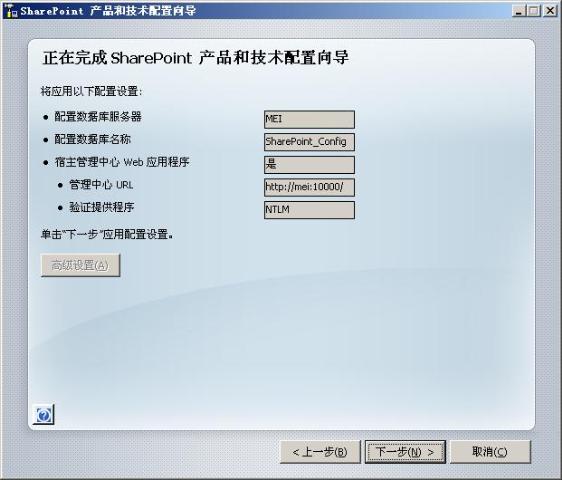Click the NTLM authentication provider field
The width and height of the screenshot is (562, 480).
click(x=309, y=210)
